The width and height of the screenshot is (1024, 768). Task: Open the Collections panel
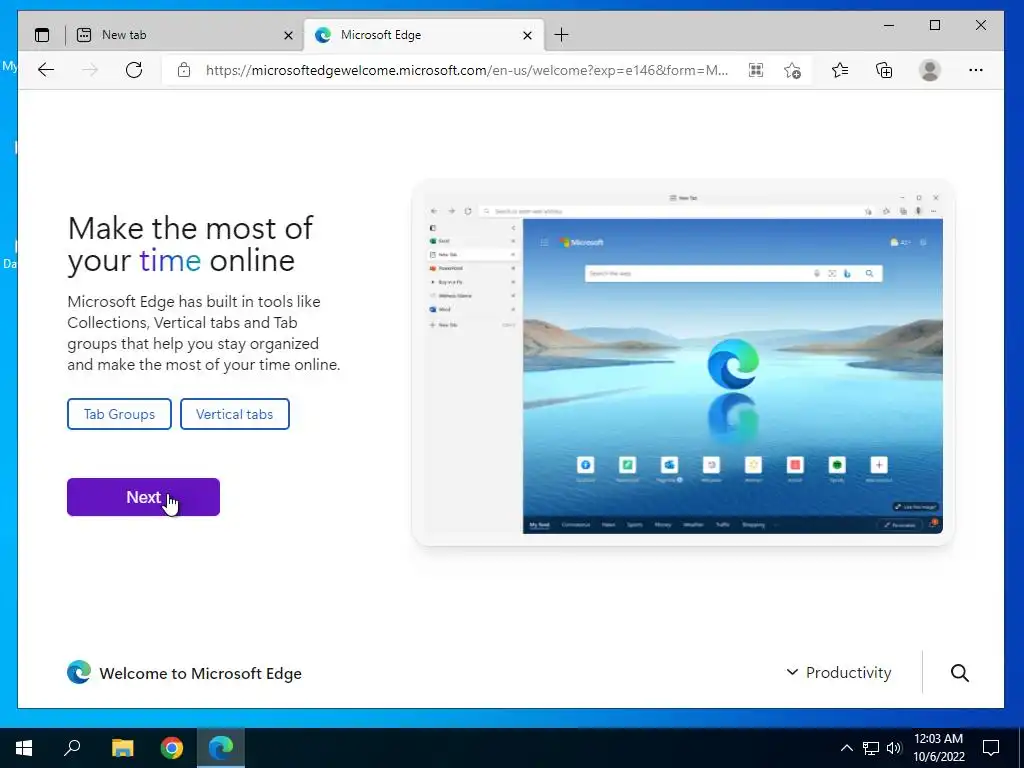[x=884, y=70]
